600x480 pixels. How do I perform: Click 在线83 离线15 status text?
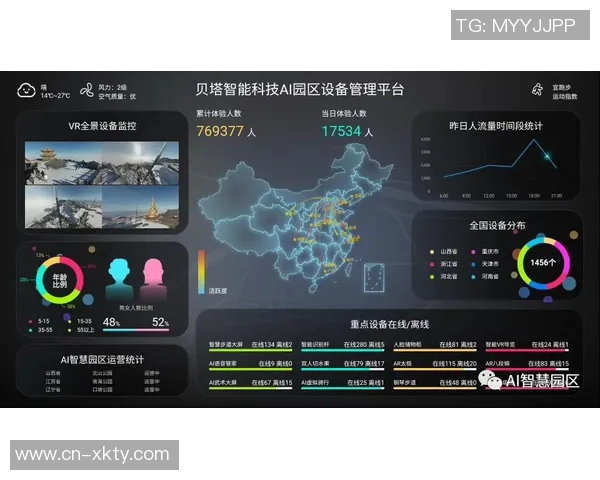548,363
